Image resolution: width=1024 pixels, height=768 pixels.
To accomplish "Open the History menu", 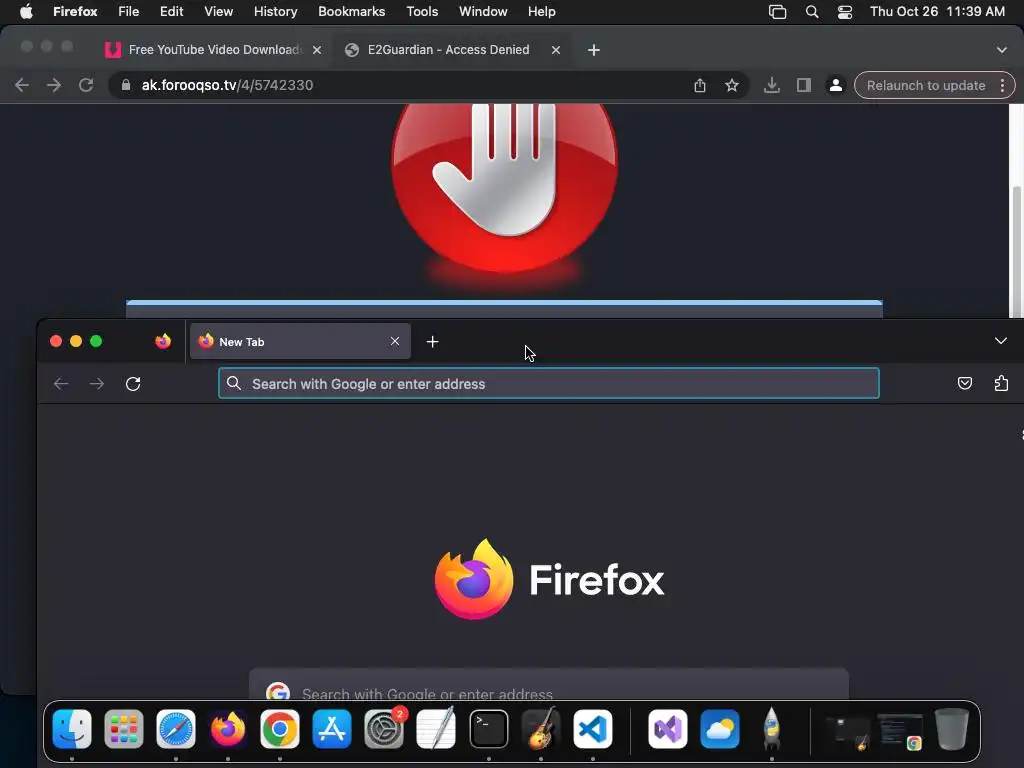I will point(275,11).
